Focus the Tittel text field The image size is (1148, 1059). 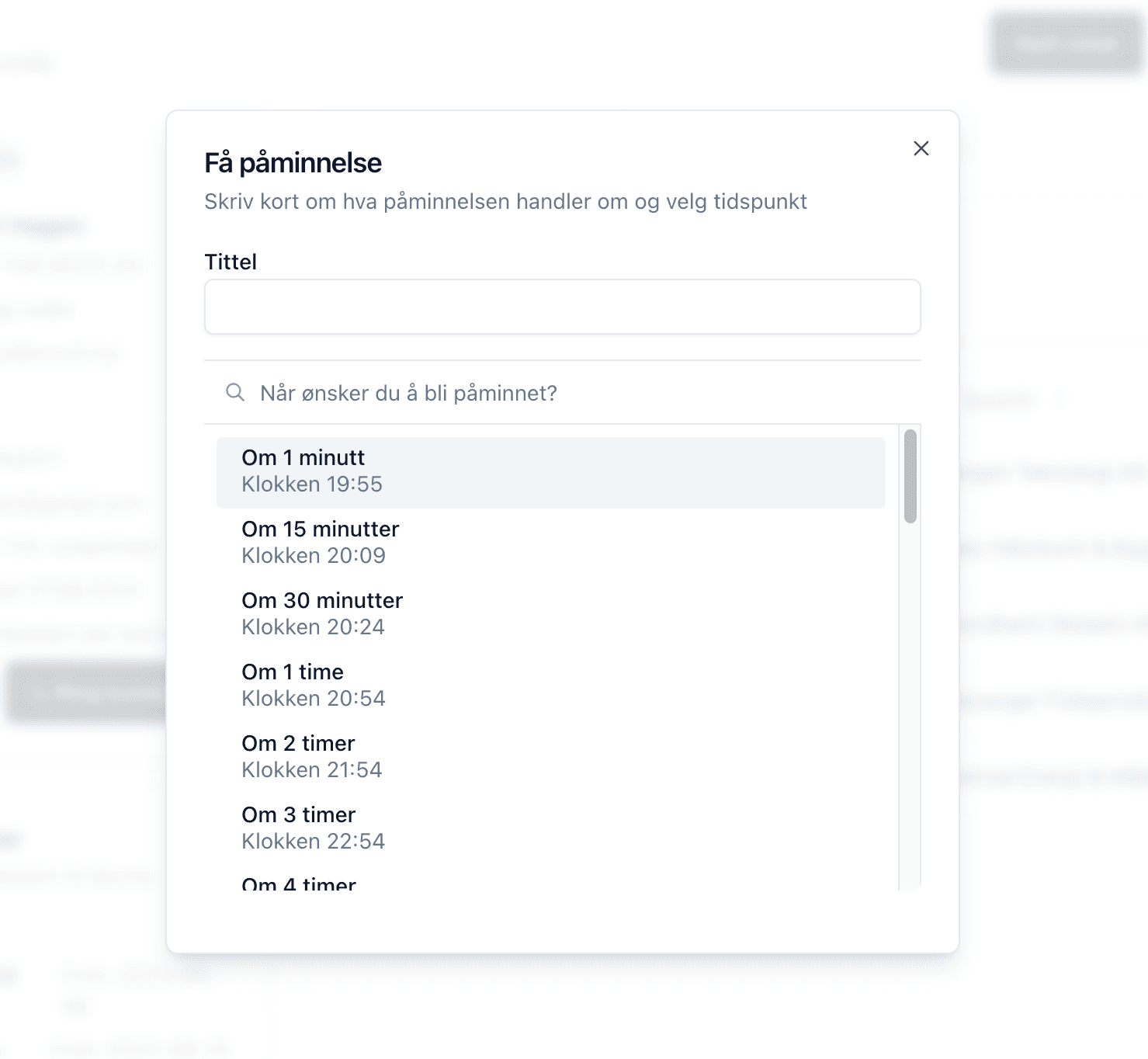(562, 307)
